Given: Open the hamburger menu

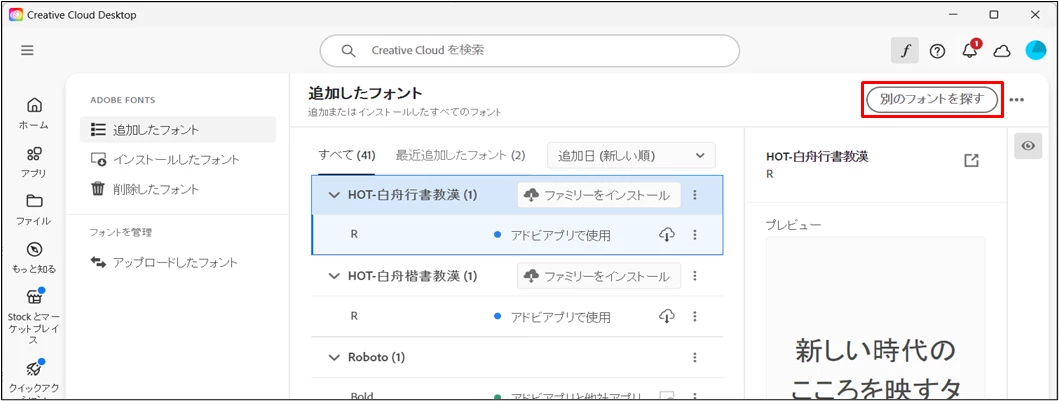Looking at the screenshot, I should (27, 51).
